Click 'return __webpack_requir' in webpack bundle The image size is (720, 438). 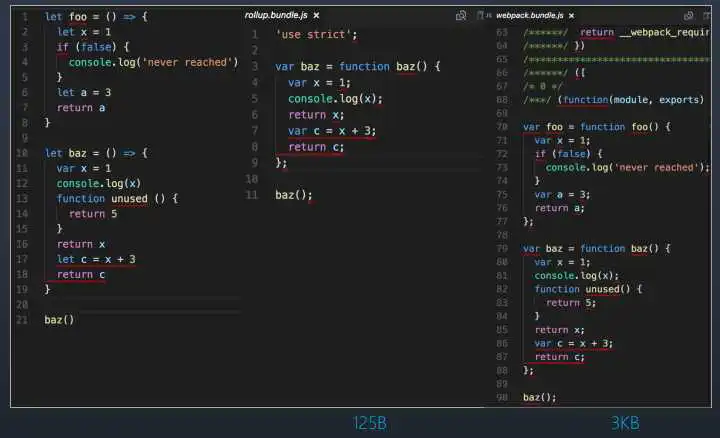645,32
